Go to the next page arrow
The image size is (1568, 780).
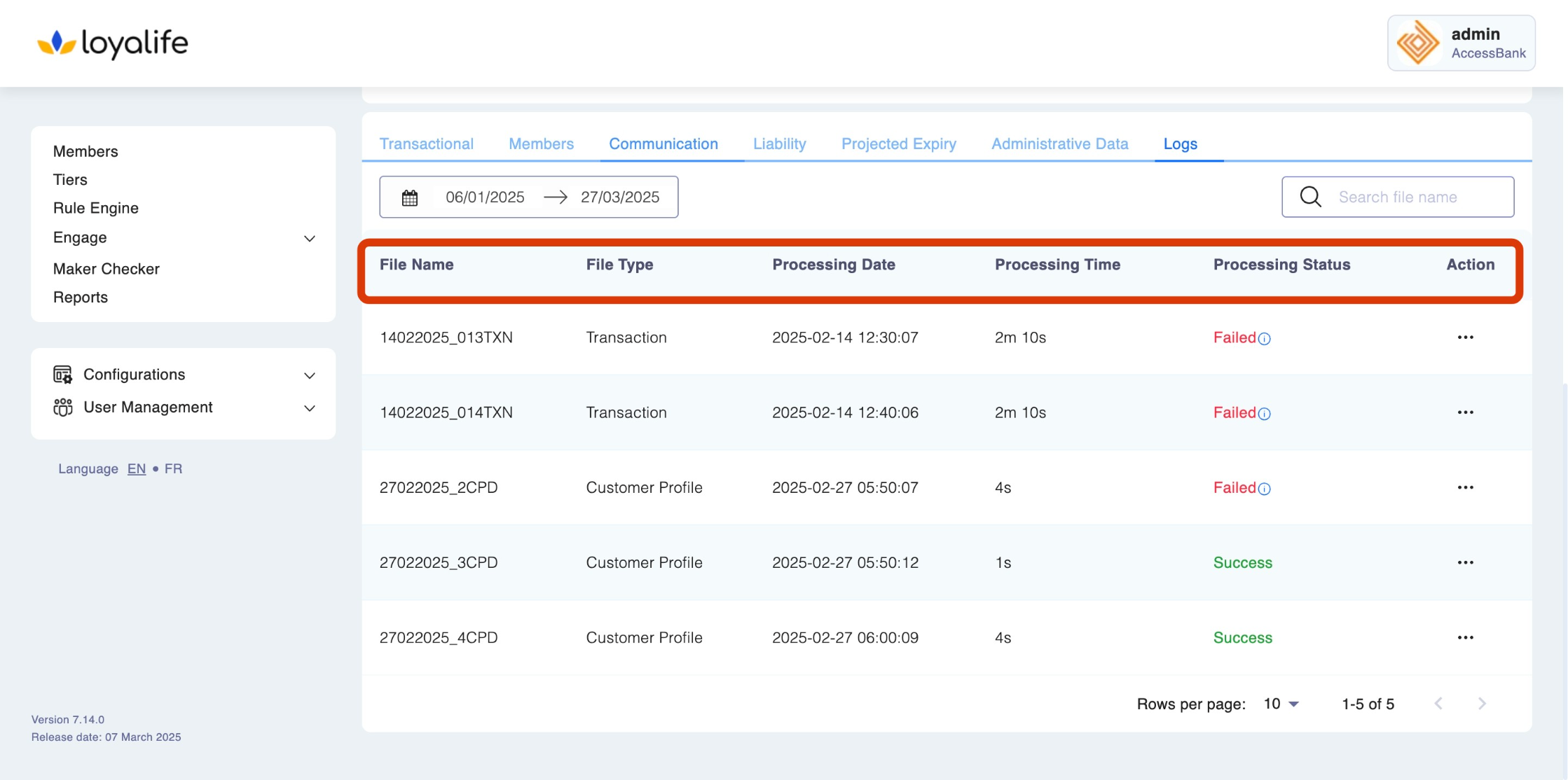coord(1481,704)
